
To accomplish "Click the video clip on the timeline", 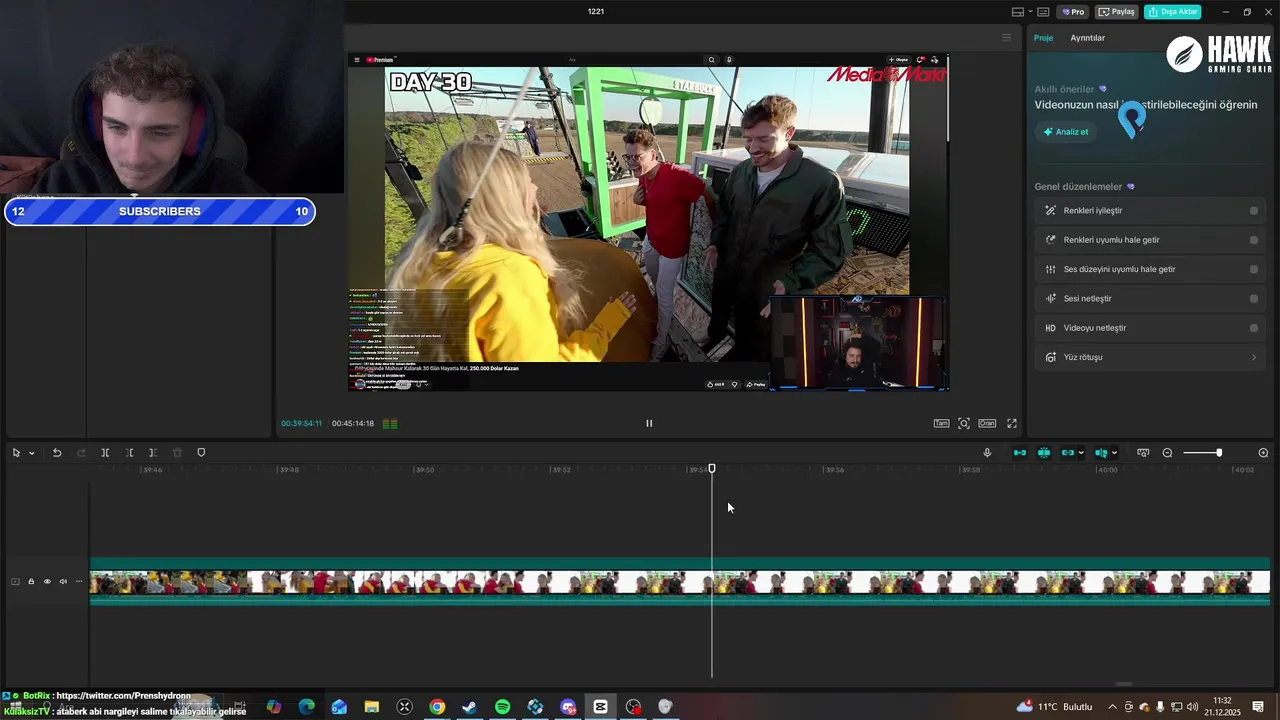I will point(680,582).
